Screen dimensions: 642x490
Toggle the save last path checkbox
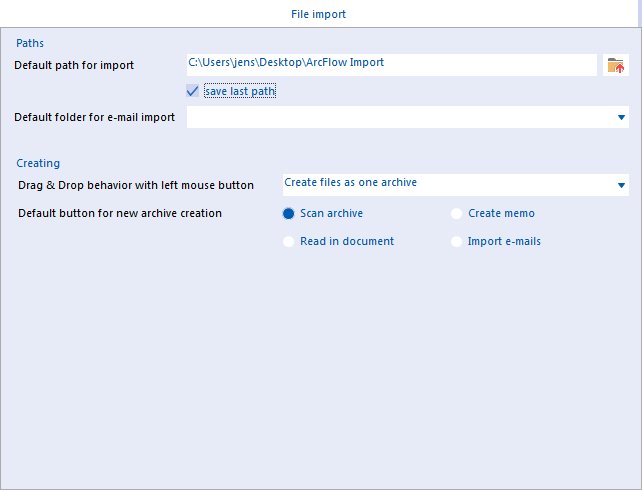click(192, 91)
